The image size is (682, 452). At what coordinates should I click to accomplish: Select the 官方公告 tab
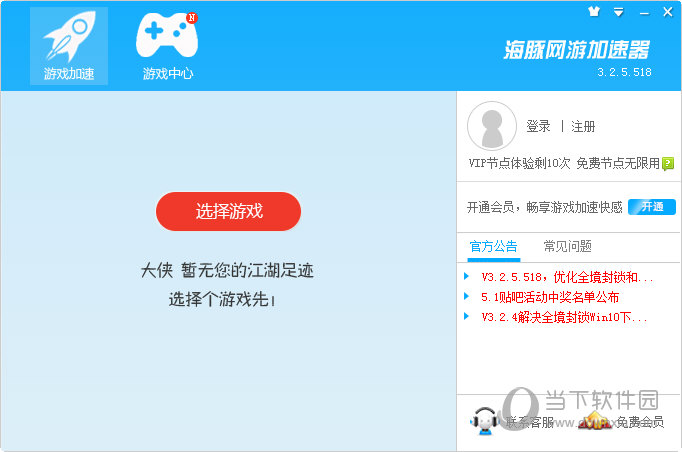494,247
